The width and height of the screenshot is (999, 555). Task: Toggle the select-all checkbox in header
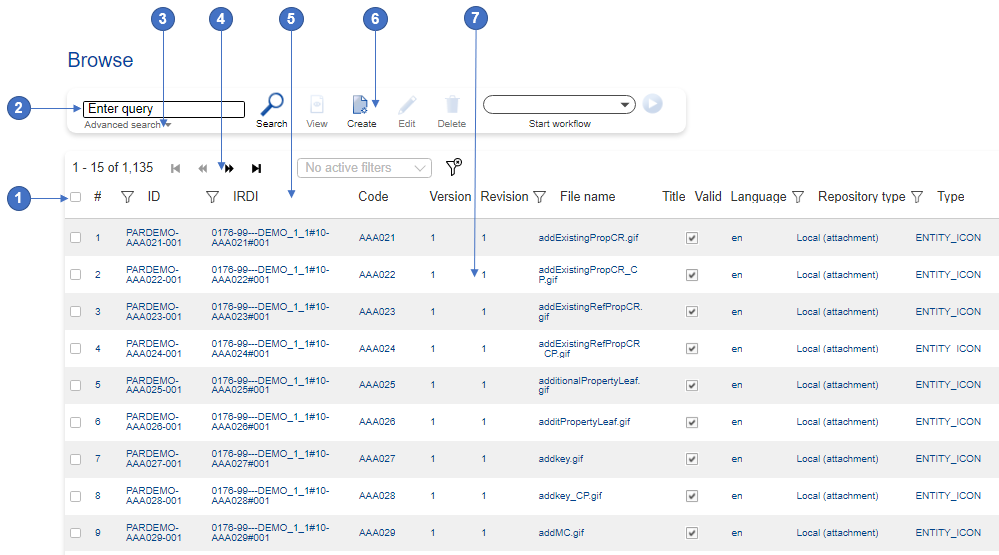(x=76, y=197)
